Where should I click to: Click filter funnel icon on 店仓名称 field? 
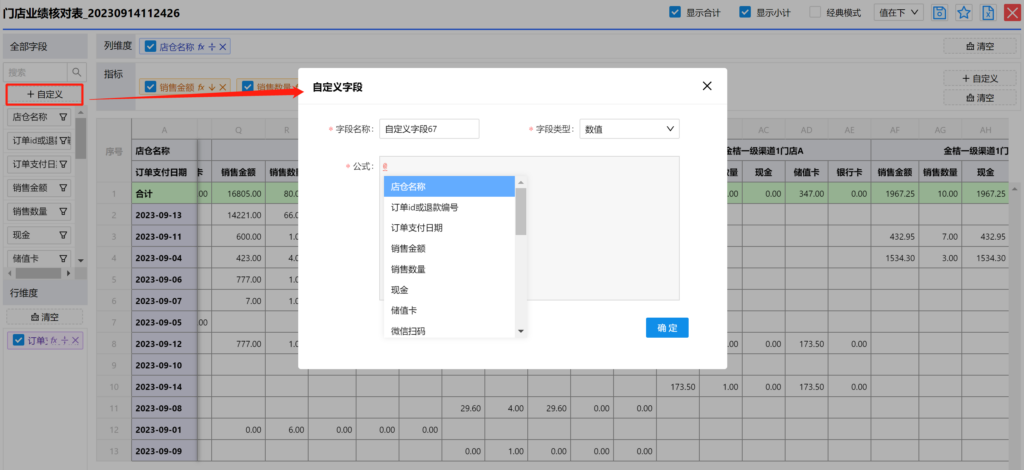coord(63,118)
